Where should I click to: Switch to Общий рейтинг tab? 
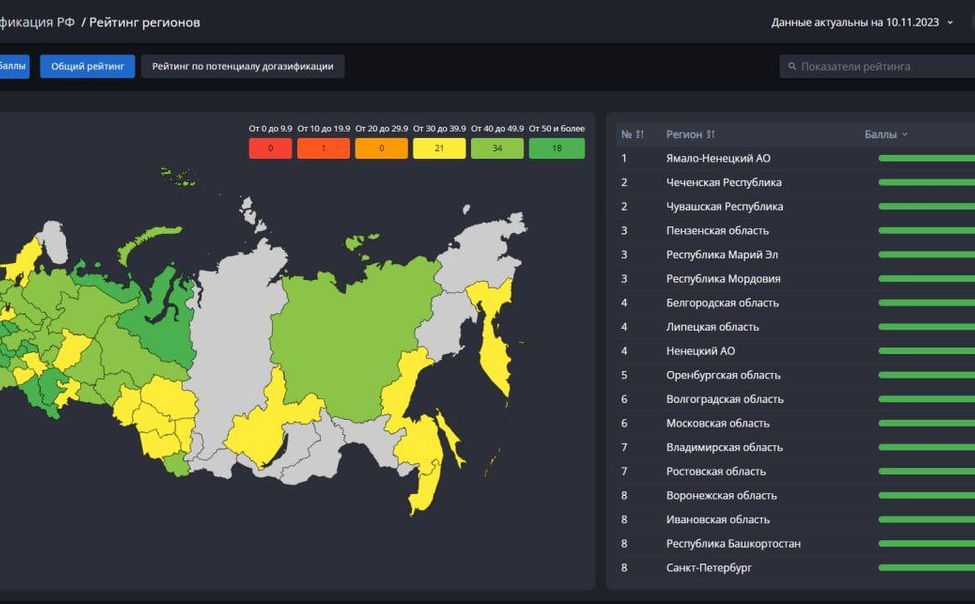[87, 67]
